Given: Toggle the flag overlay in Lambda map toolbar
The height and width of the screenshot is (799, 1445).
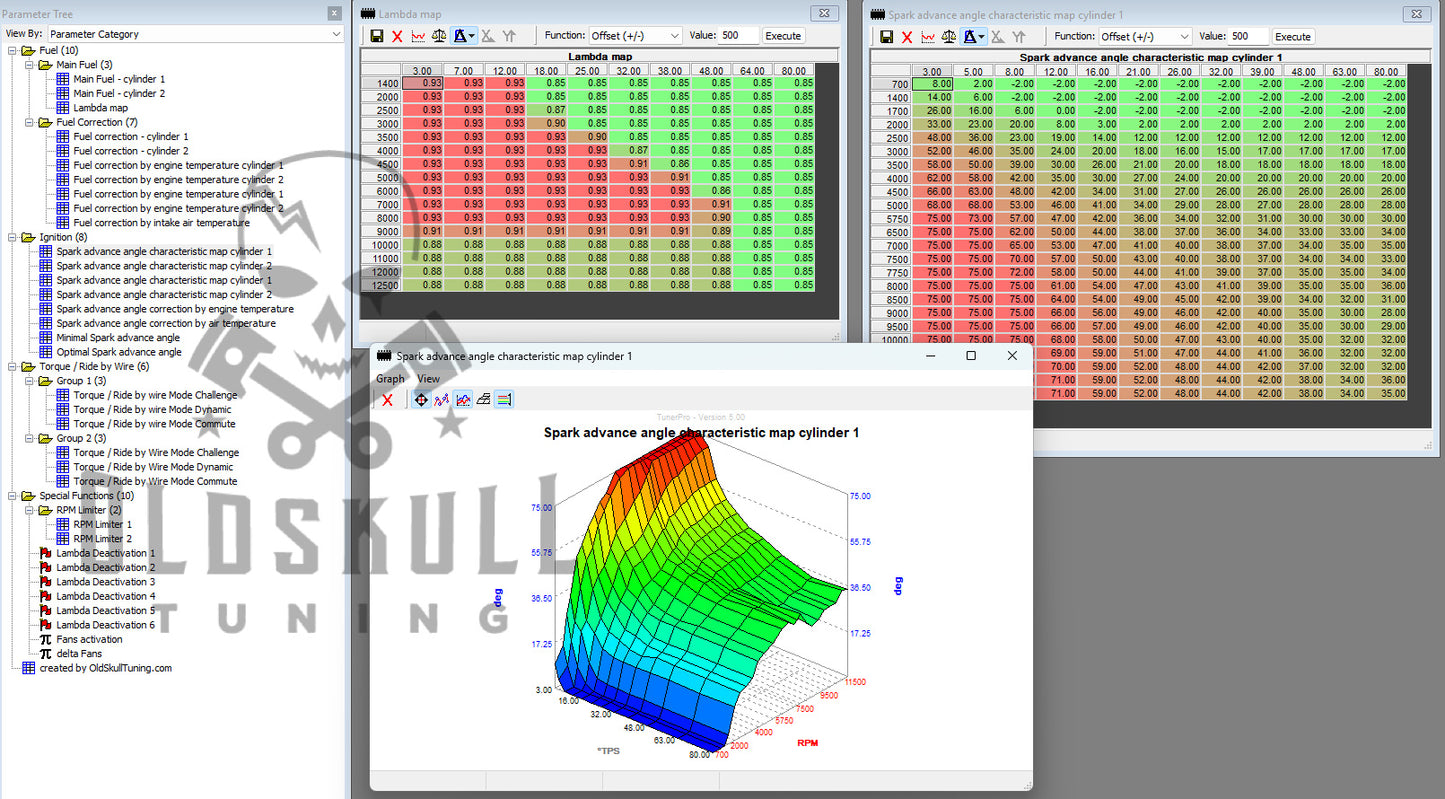Looking at the screenshot, I should tap(462, 35).
